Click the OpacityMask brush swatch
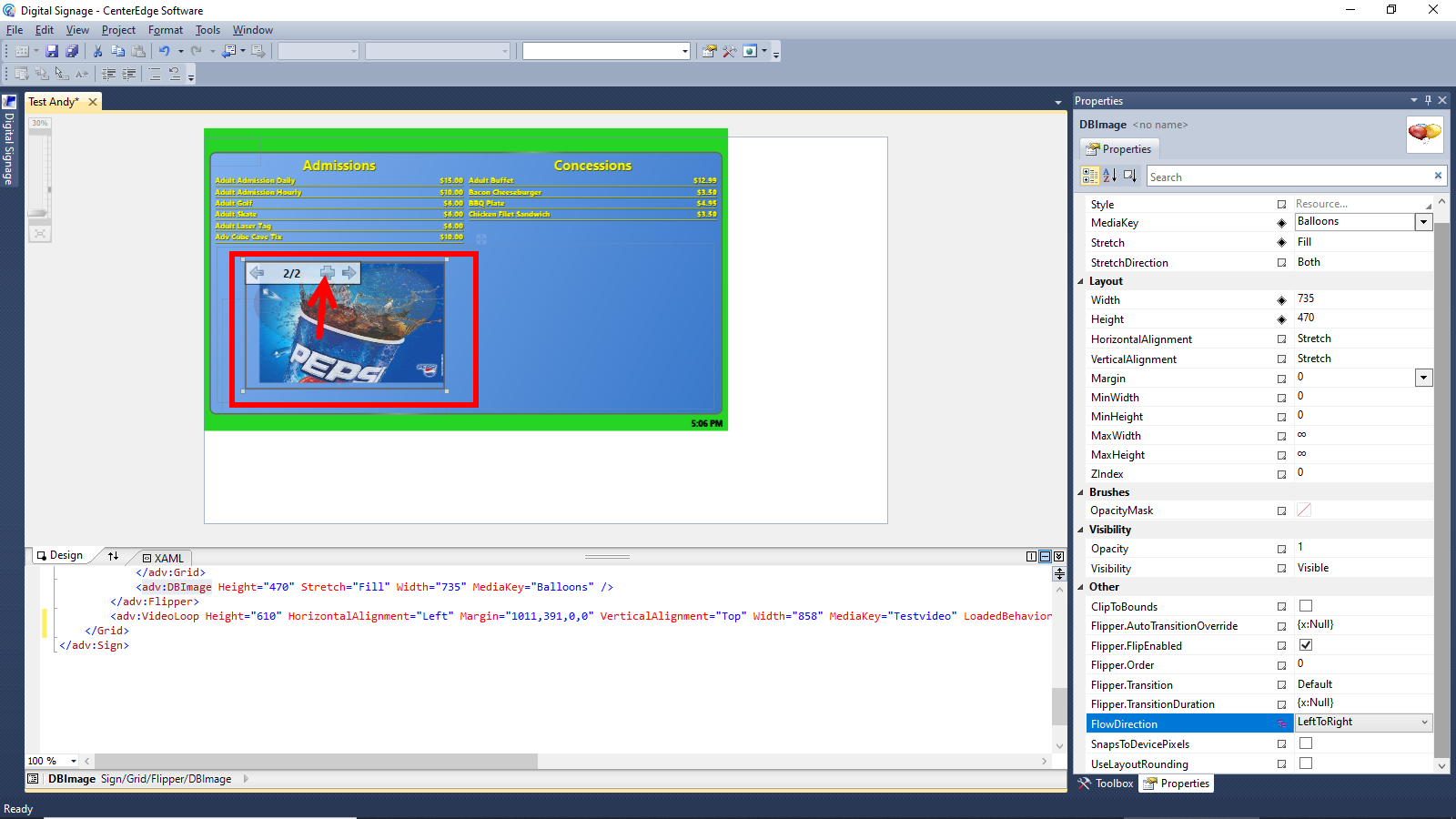The width and height of the screenshot is (1456, 819). pos(1304,511)
